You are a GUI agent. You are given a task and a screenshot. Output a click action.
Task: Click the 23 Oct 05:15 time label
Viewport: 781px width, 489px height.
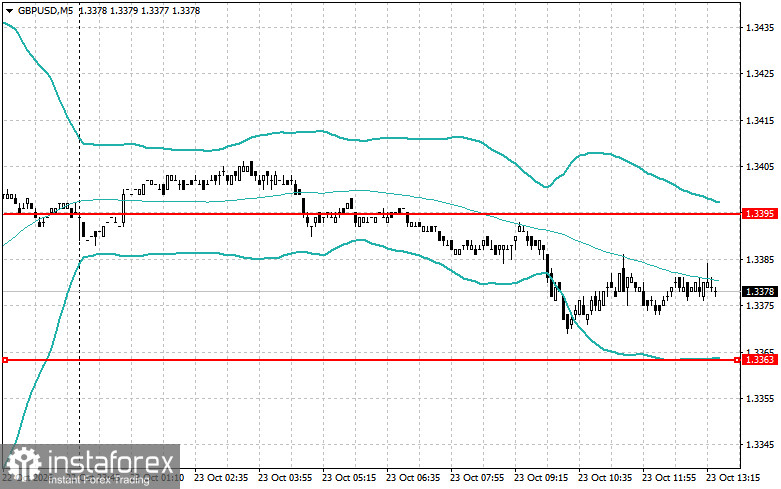[349, 478]
